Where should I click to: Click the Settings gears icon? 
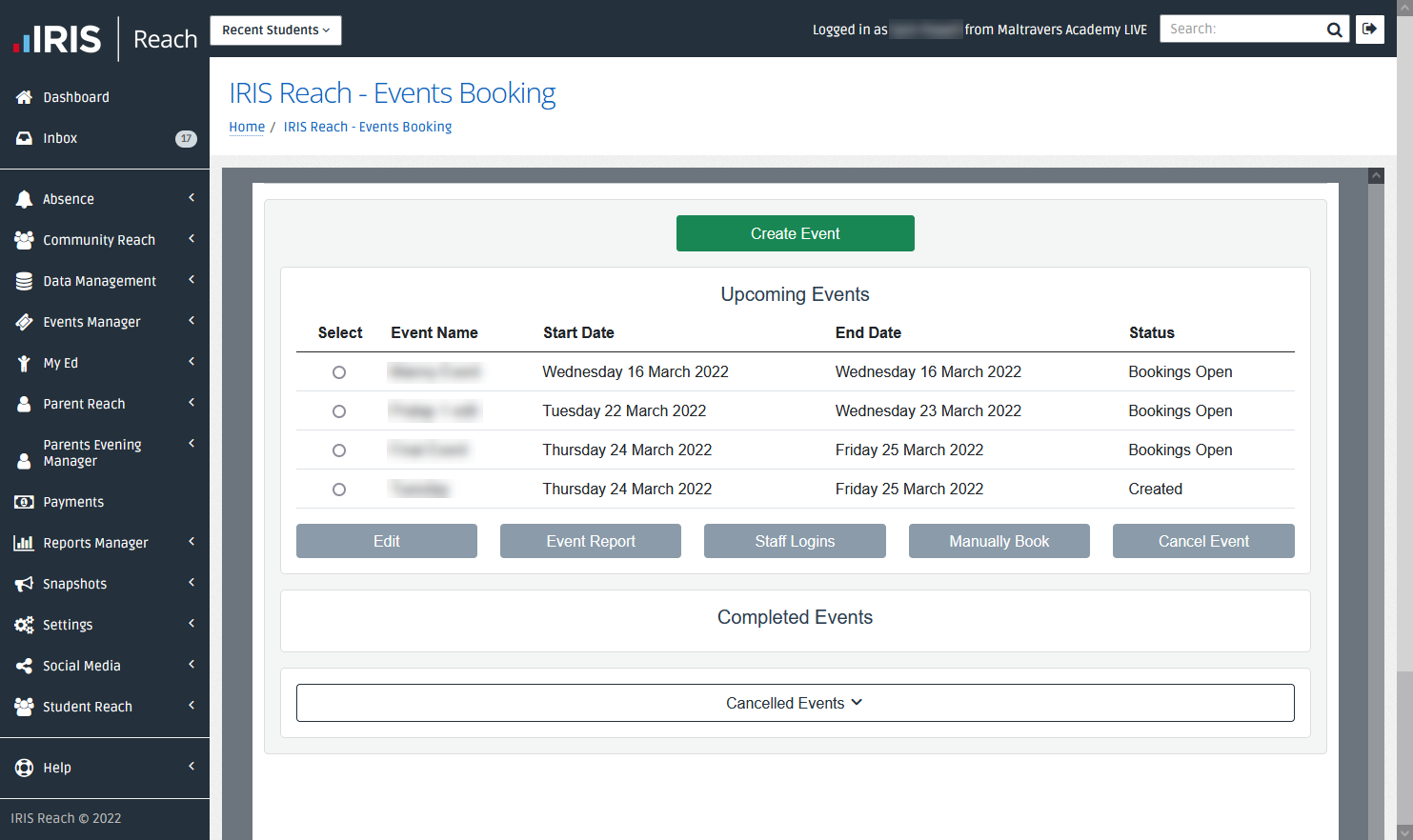24,625
